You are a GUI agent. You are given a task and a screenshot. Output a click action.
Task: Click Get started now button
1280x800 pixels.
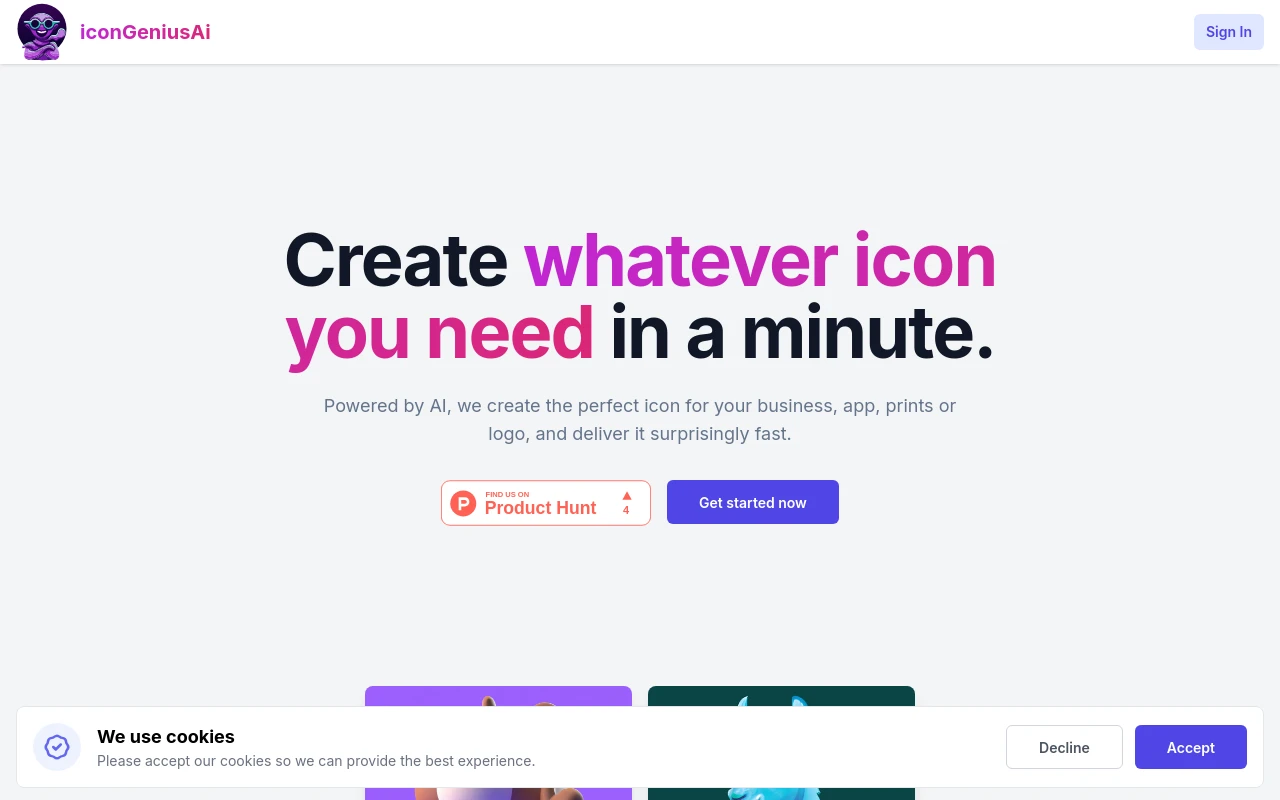point(753,502)
